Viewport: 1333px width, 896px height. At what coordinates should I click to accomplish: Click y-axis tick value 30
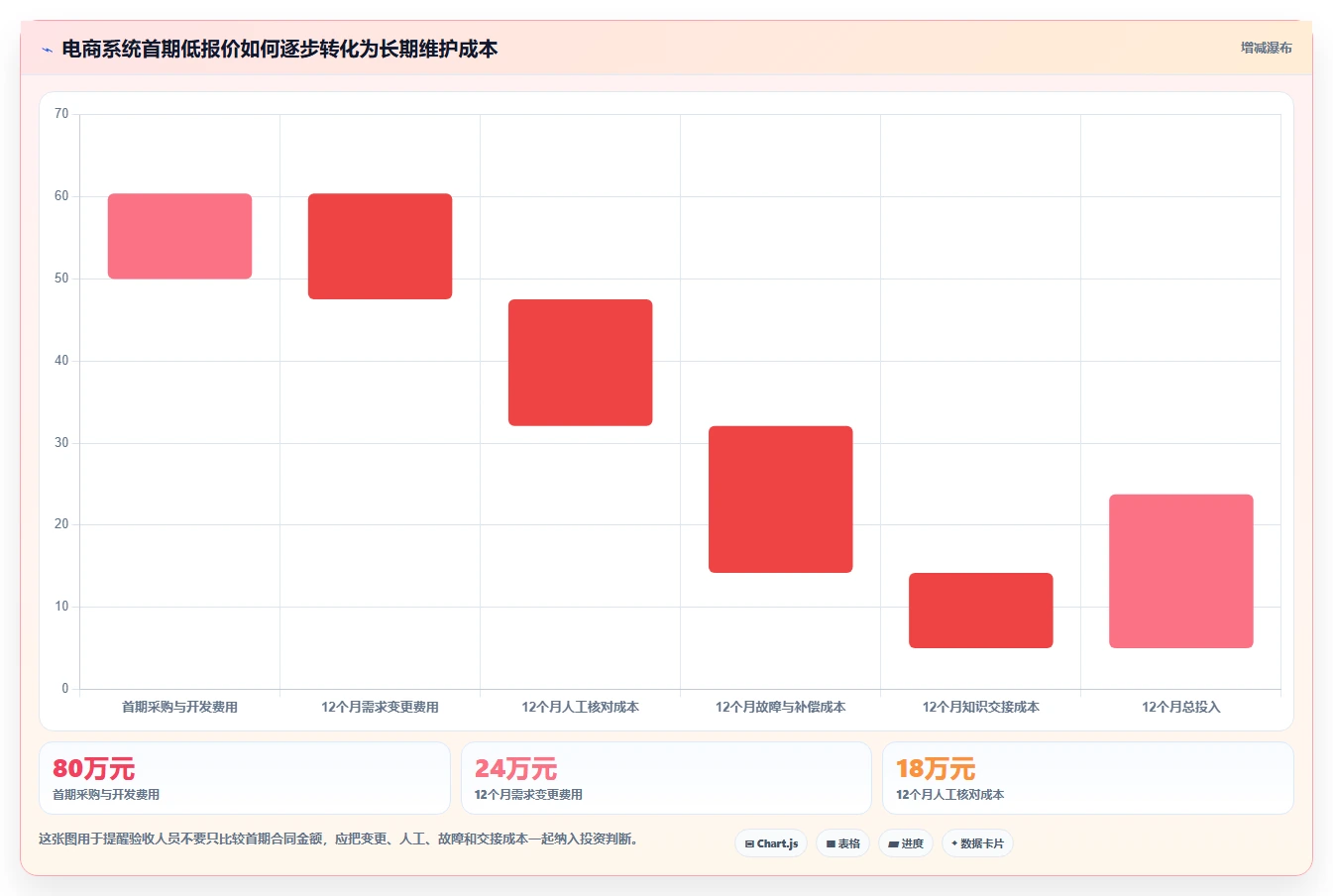click(61, 443)
